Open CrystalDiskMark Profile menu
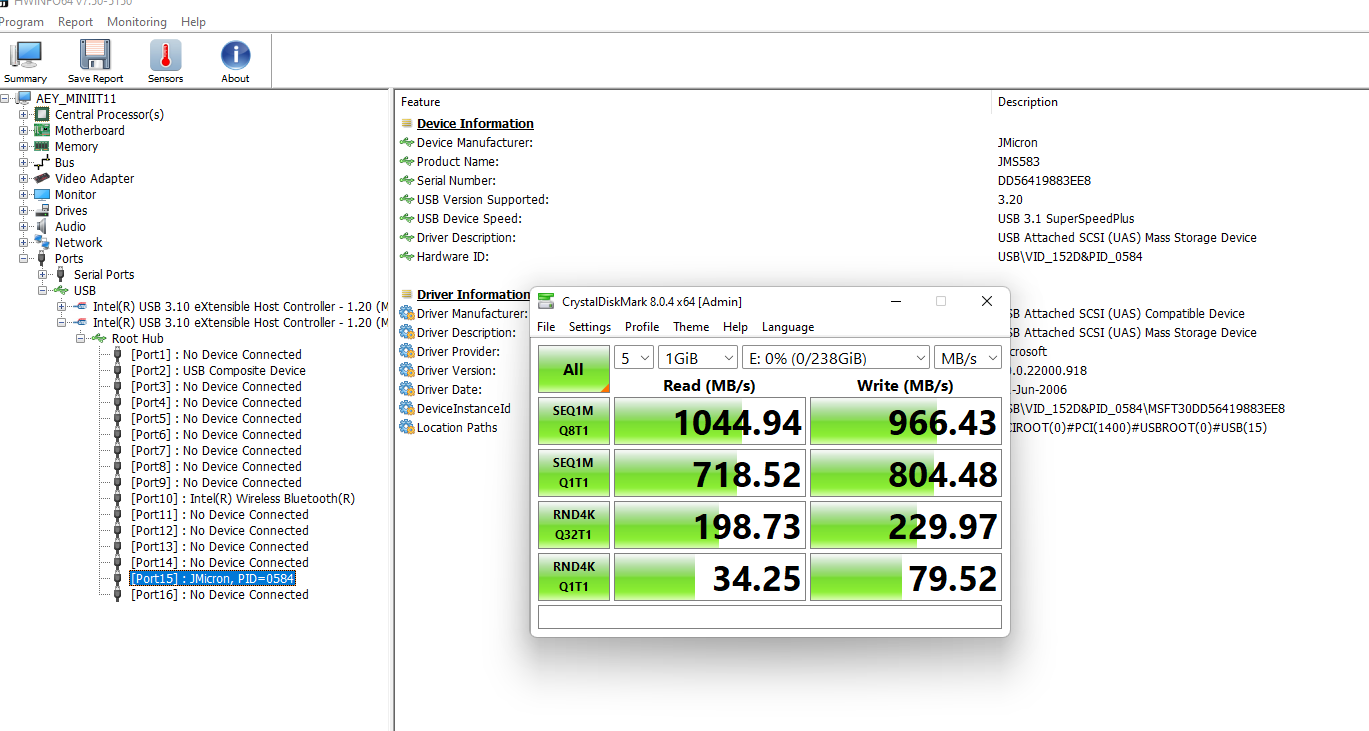The width and height of the screenshot is (1369, 731). [642, 327]
